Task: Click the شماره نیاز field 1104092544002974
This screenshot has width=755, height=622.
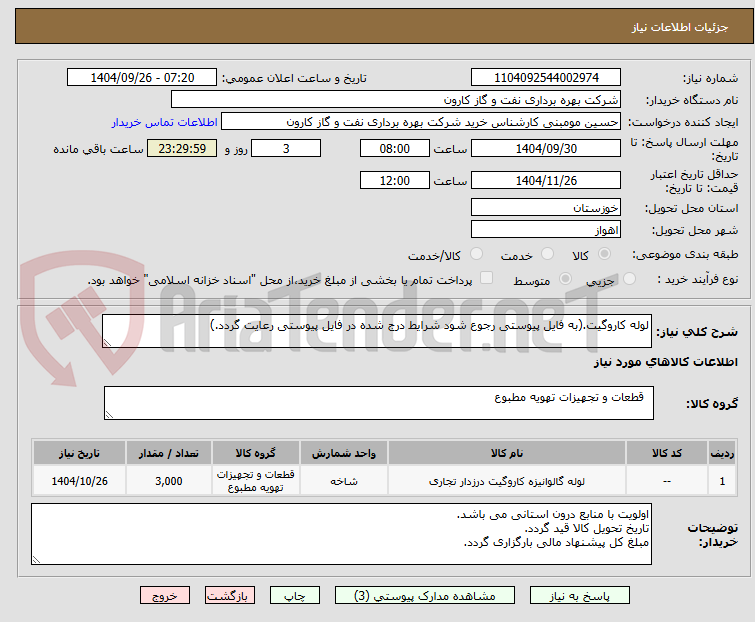Action: 546,78
